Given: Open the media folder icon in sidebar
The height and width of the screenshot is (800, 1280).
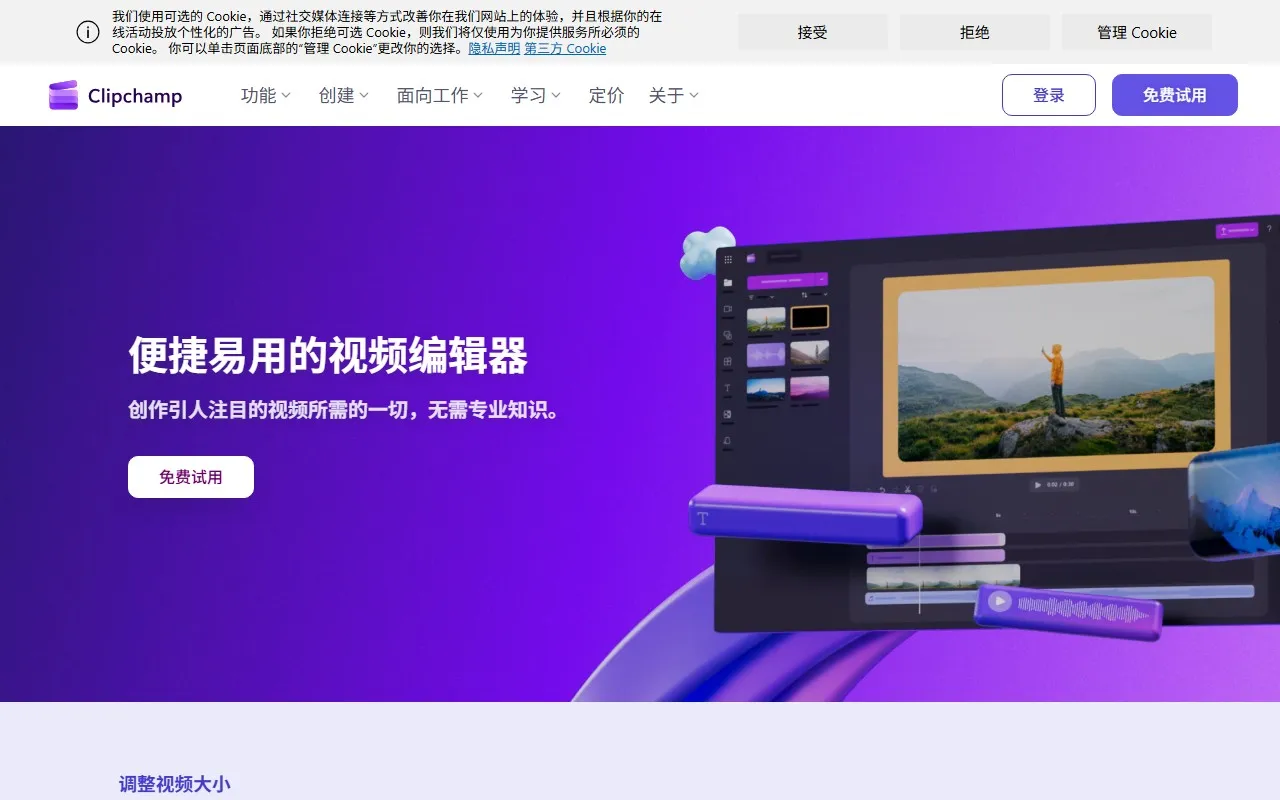Looking at the screenshot, I should coord(727,282).
